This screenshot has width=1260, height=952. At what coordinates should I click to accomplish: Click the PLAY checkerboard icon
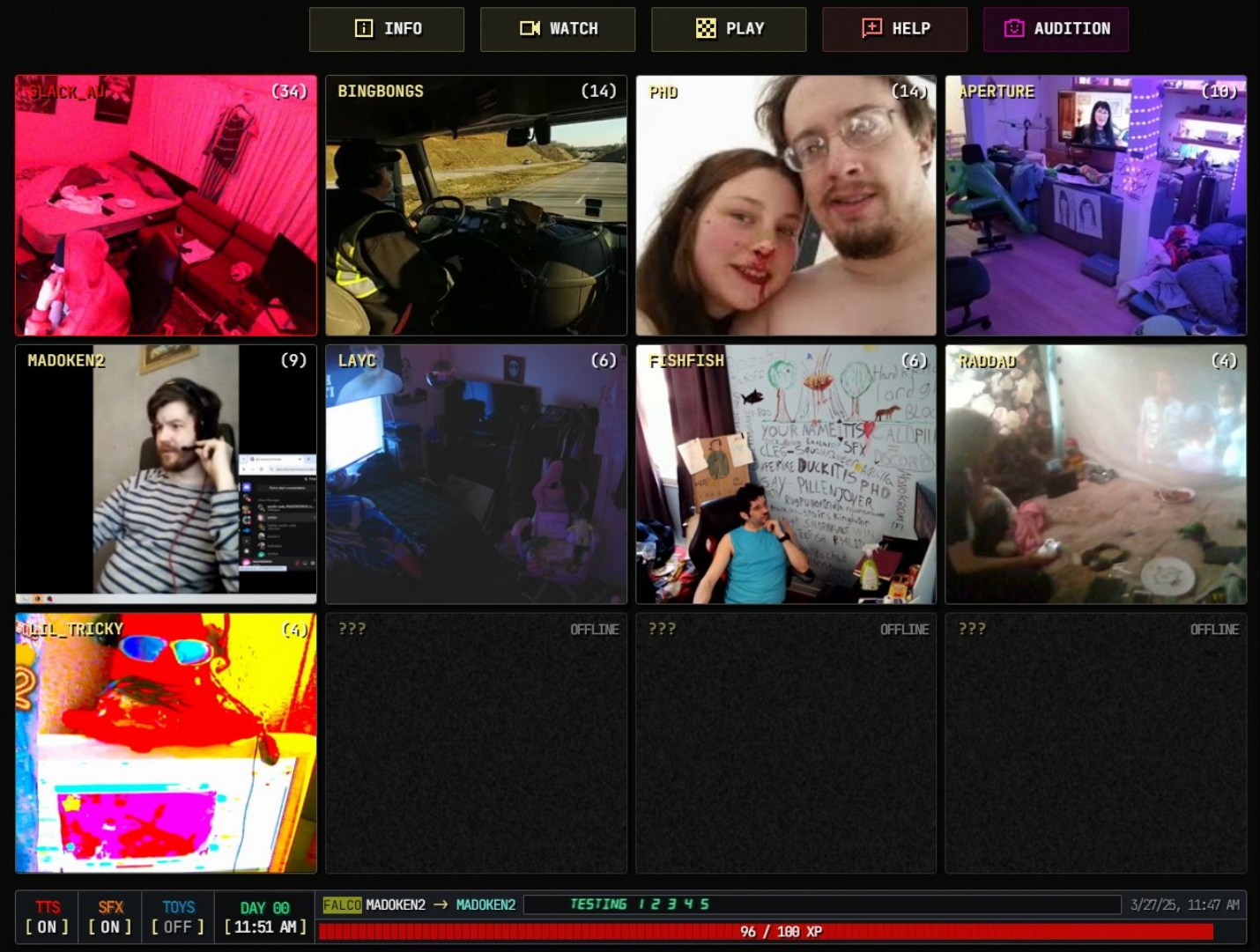[706, 28]
